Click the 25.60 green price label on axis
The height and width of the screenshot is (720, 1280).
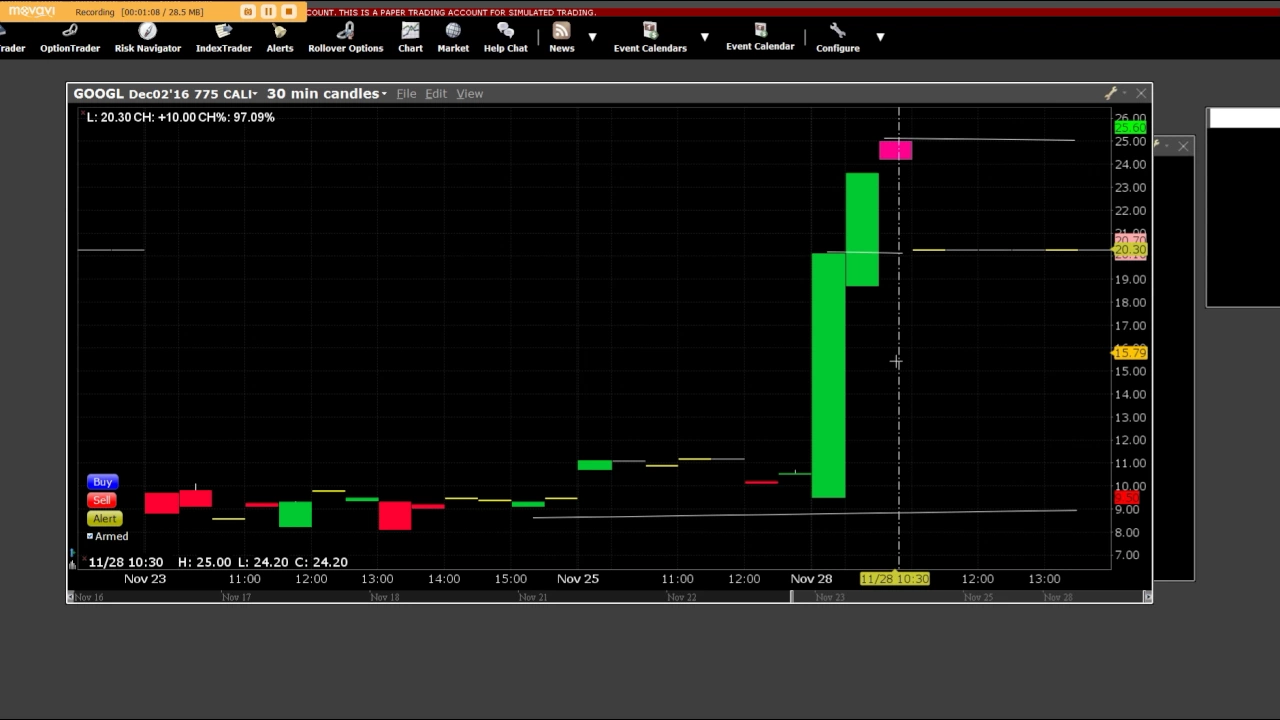coord(1130,128)
